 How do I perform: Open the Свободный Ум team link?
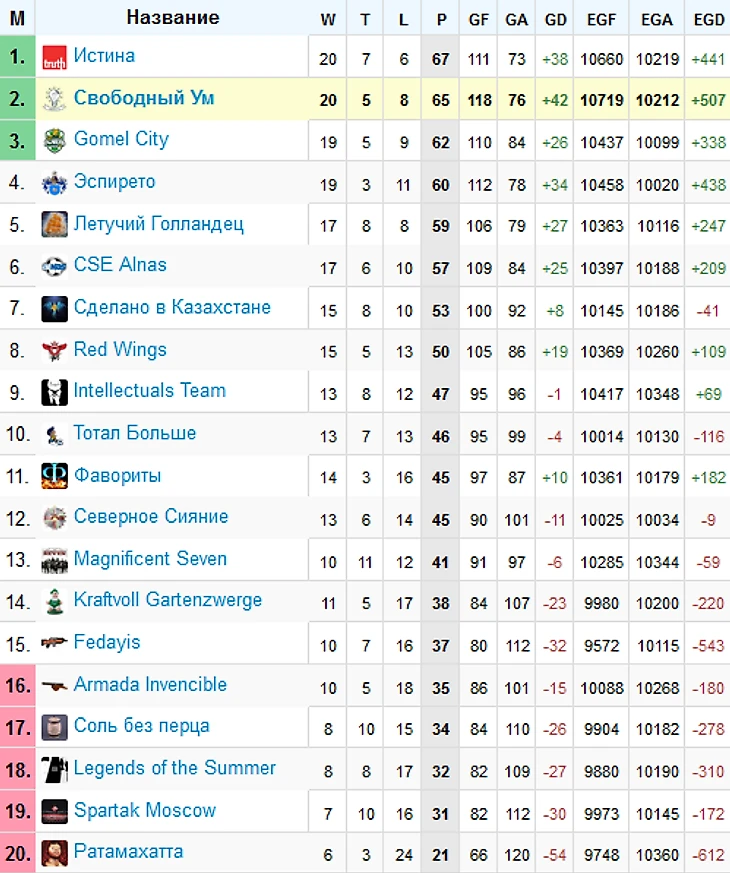point(144,99)
